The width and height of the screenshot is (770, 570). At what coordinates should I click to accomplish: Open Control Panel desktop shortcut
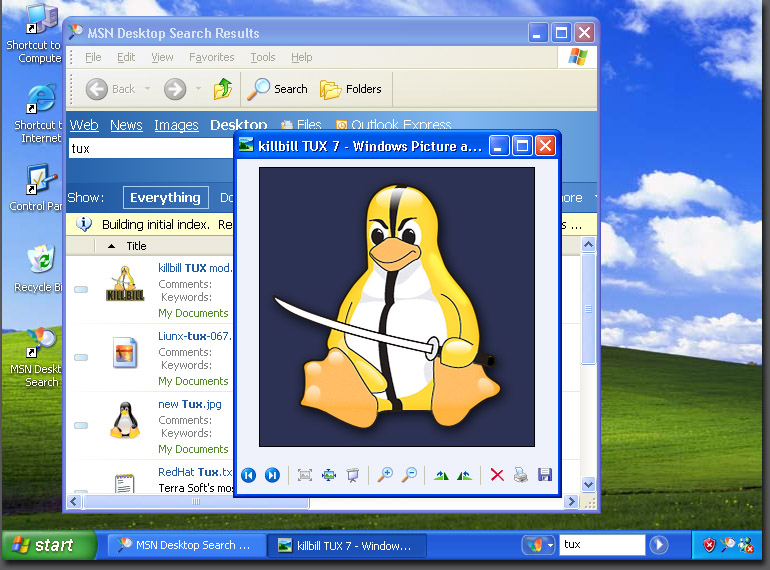click(36, 188)
